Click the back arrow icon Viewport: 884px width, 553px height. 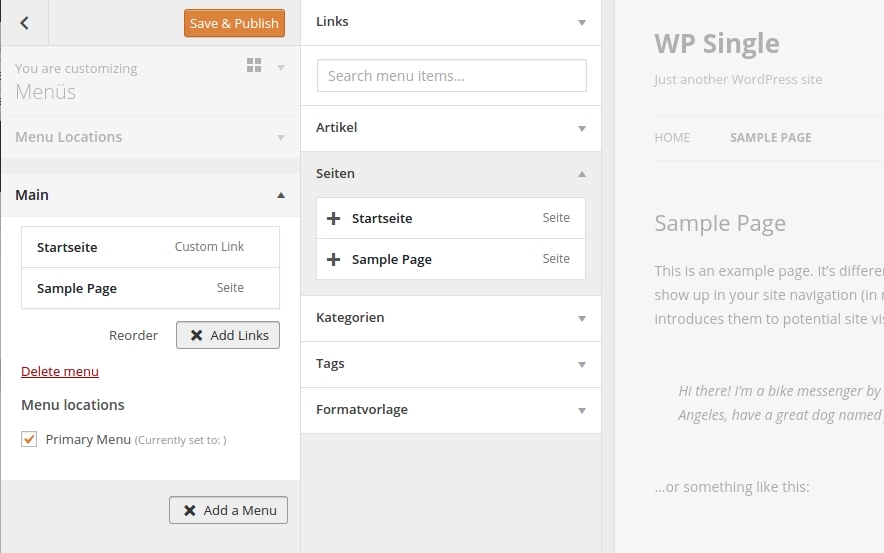click(25, 23)
